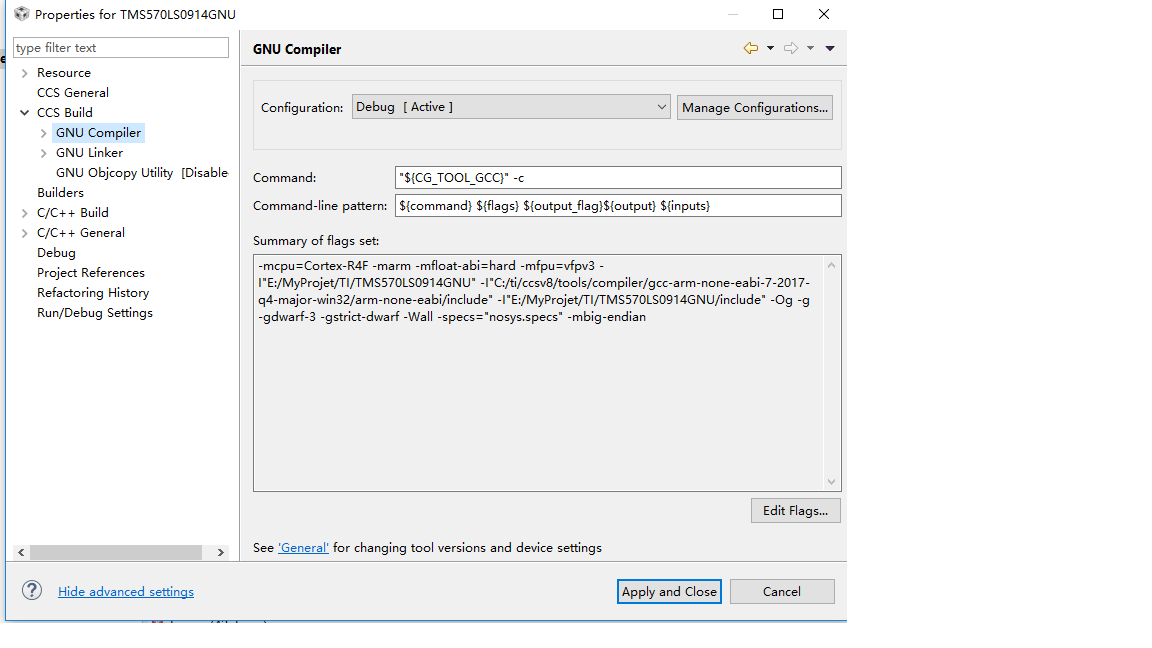Click the forward navigation arrow icon
This screenshot has height=648, width=1152.
[791, 48]
